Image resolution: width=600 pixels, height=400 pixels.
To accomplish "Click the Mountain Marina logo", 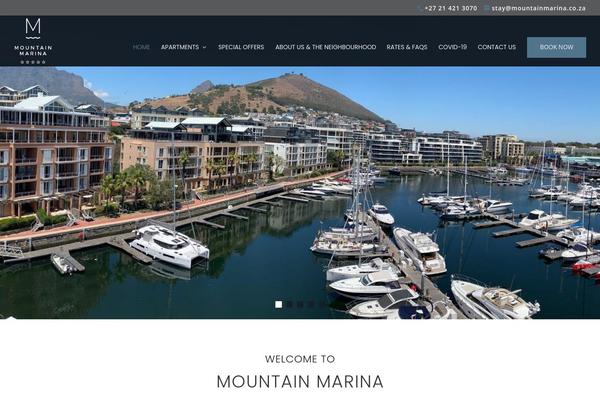I will 33,41.
